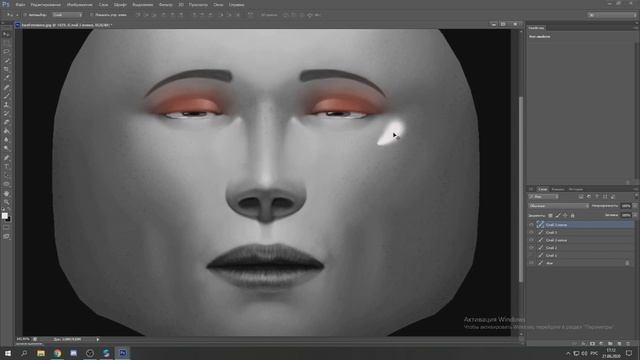This screenshot has width=640, height=360.
Task: Open the Фильтр menu
Action: coord(165,4)
